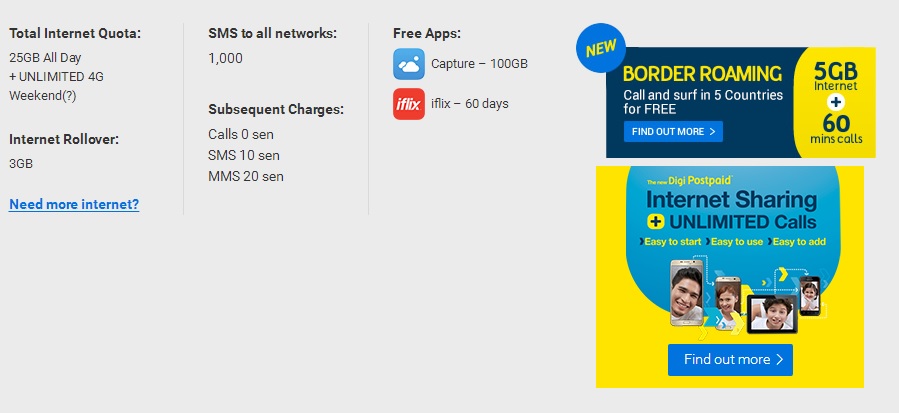Click the Capture – 100GB label
The width and height of the screenshot is (899, 413).
(479, 64)
